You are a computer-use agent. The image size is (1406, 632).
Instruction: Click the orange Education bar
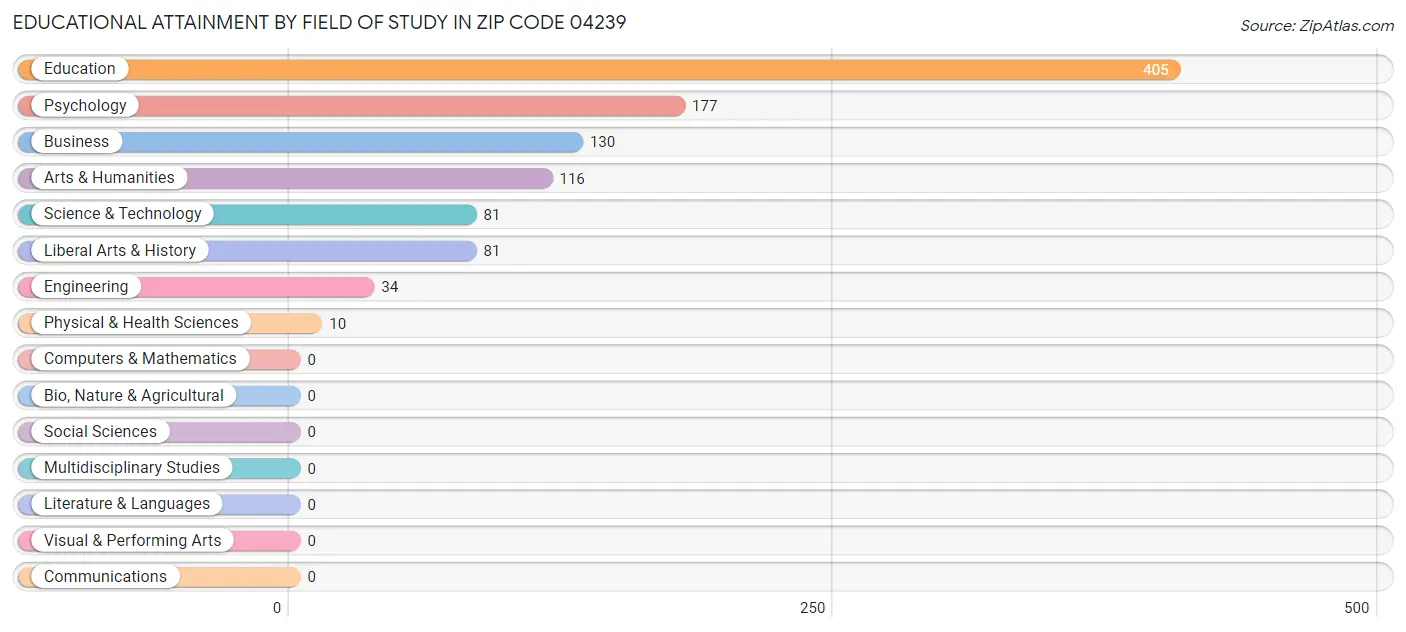click(599, 69)
